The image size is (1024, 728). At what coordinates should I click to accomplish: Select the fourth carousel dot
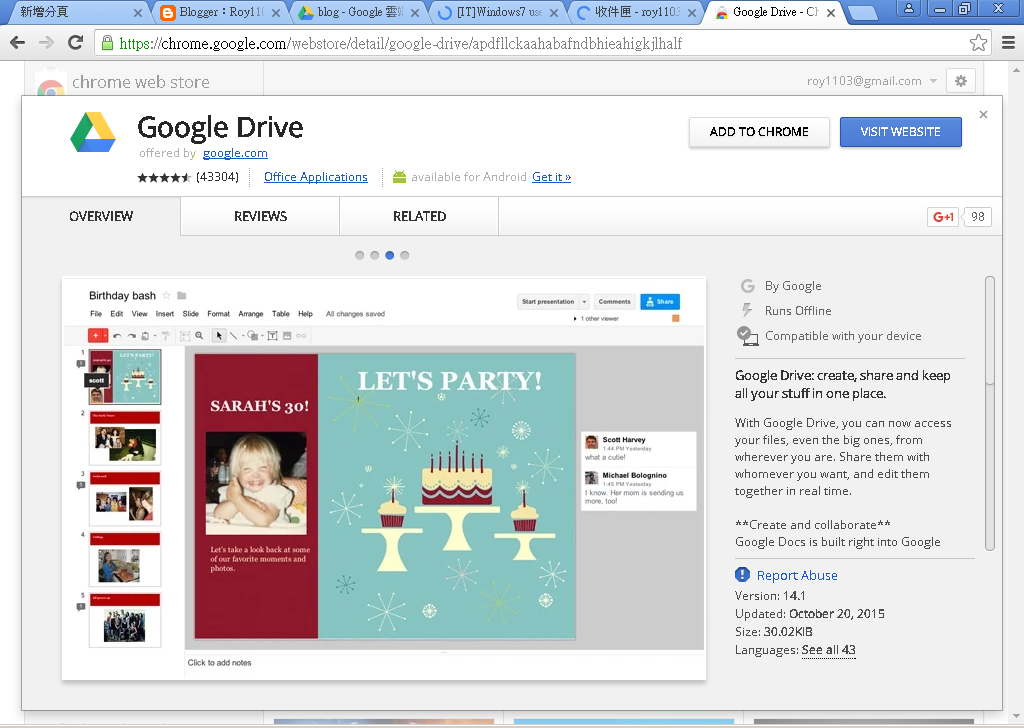404,255
